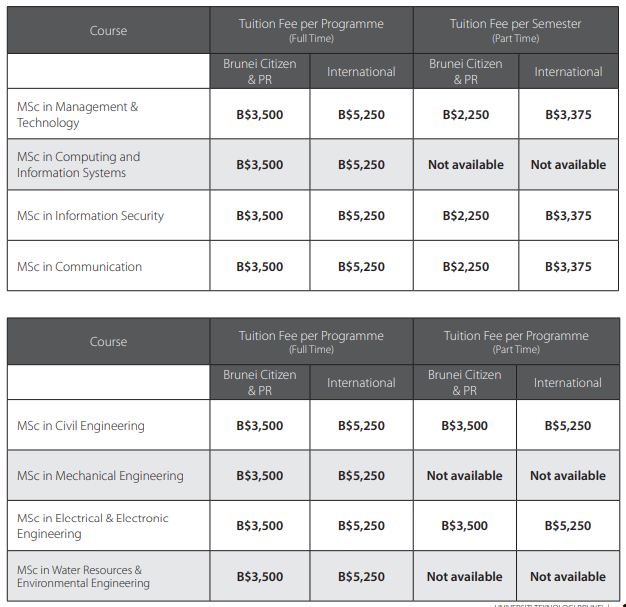The height and width of the screenshot is (607, 626).
Task: Select the full-time B$5,250 fee for Civil Engineering
Action: [361, 426]
